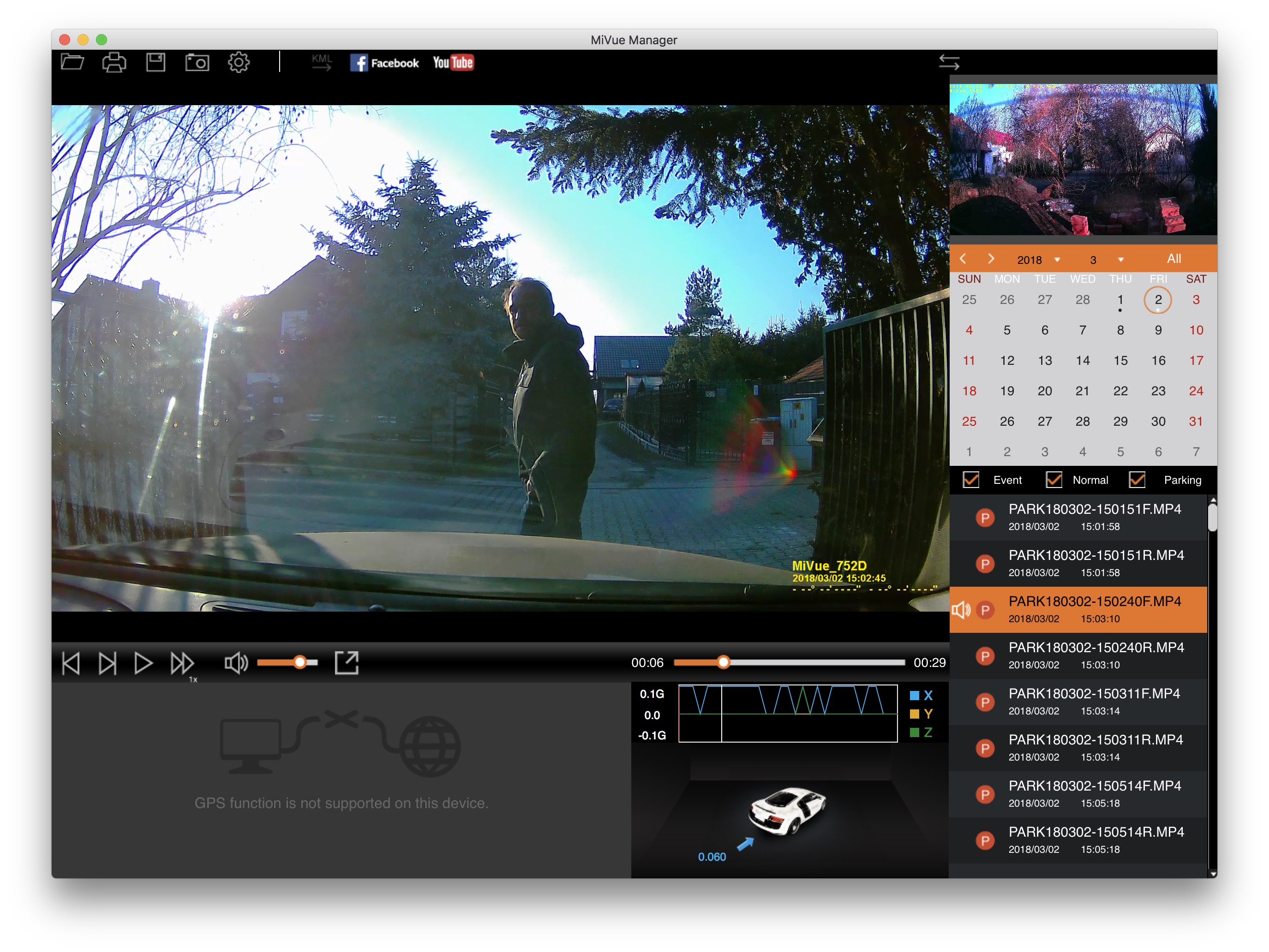Go to previous month in calendar
1269x952 pixels.
963,259
